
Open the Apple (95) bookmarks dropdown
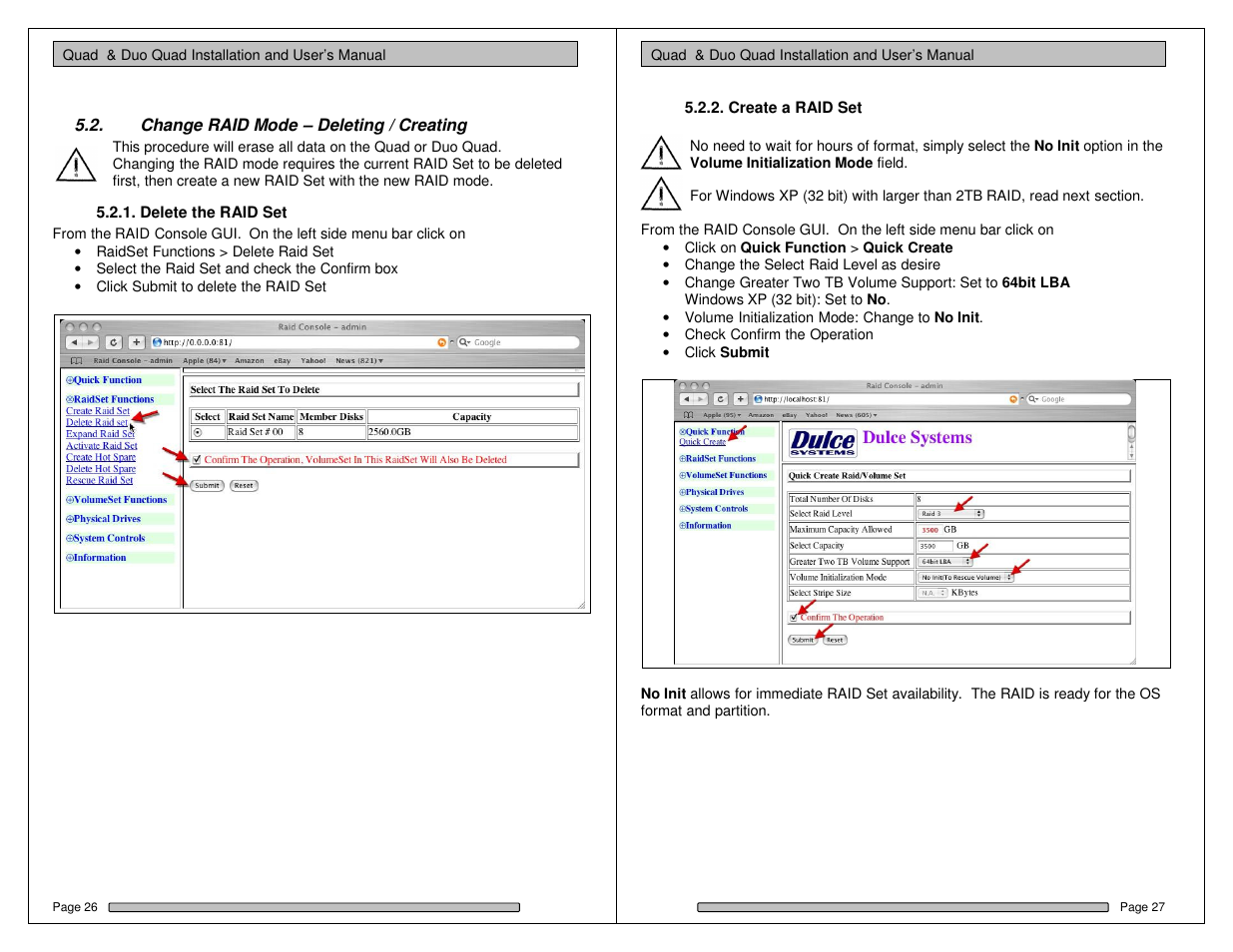pos(722,415)
